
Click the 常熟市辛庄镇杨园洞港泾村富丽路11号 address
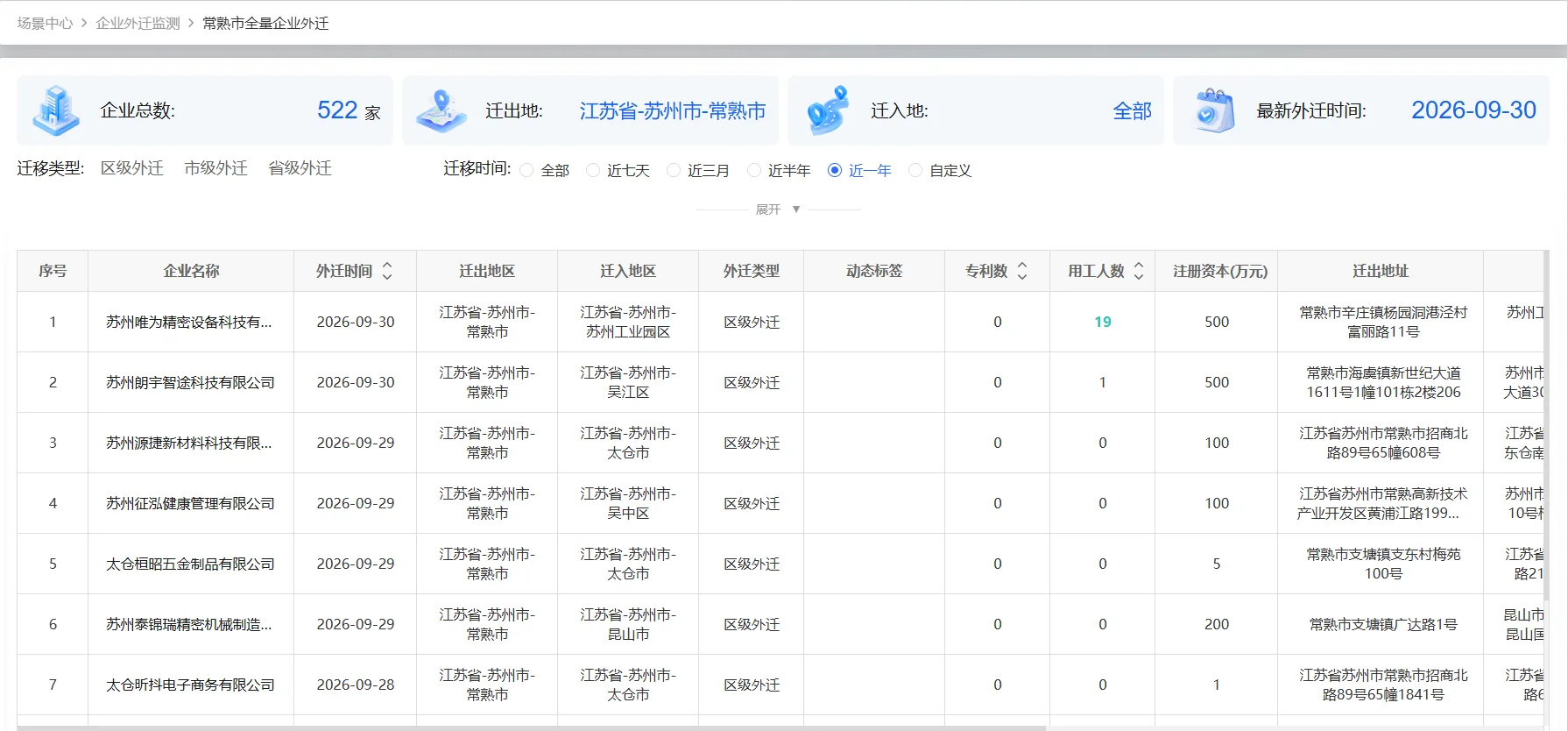(1383, 322)
